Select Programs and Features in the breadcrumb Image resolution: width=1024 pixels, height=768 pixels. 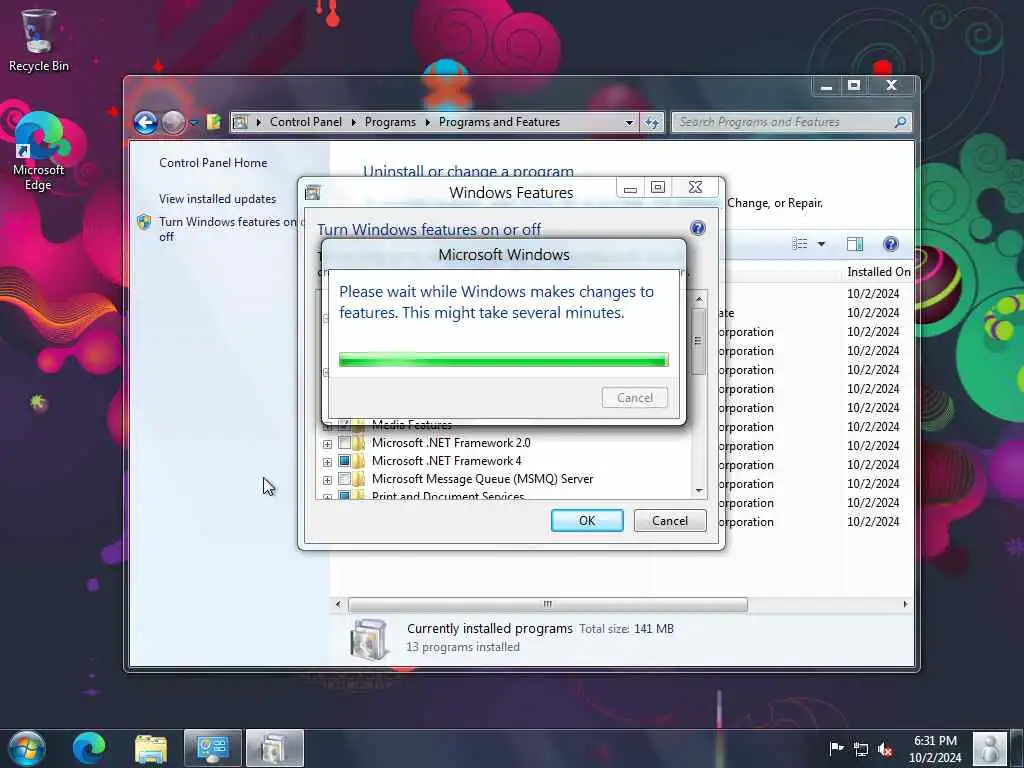[499, 122]
